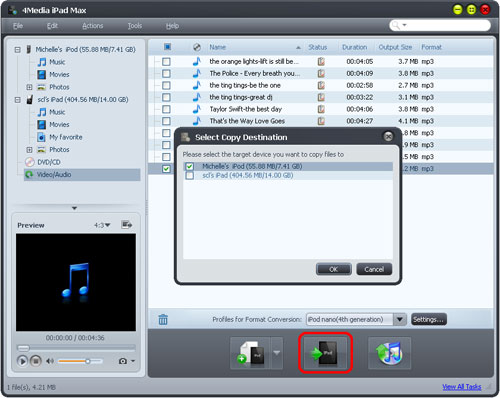Expand Photos under scl's iPad

click(x=29, y=150)
